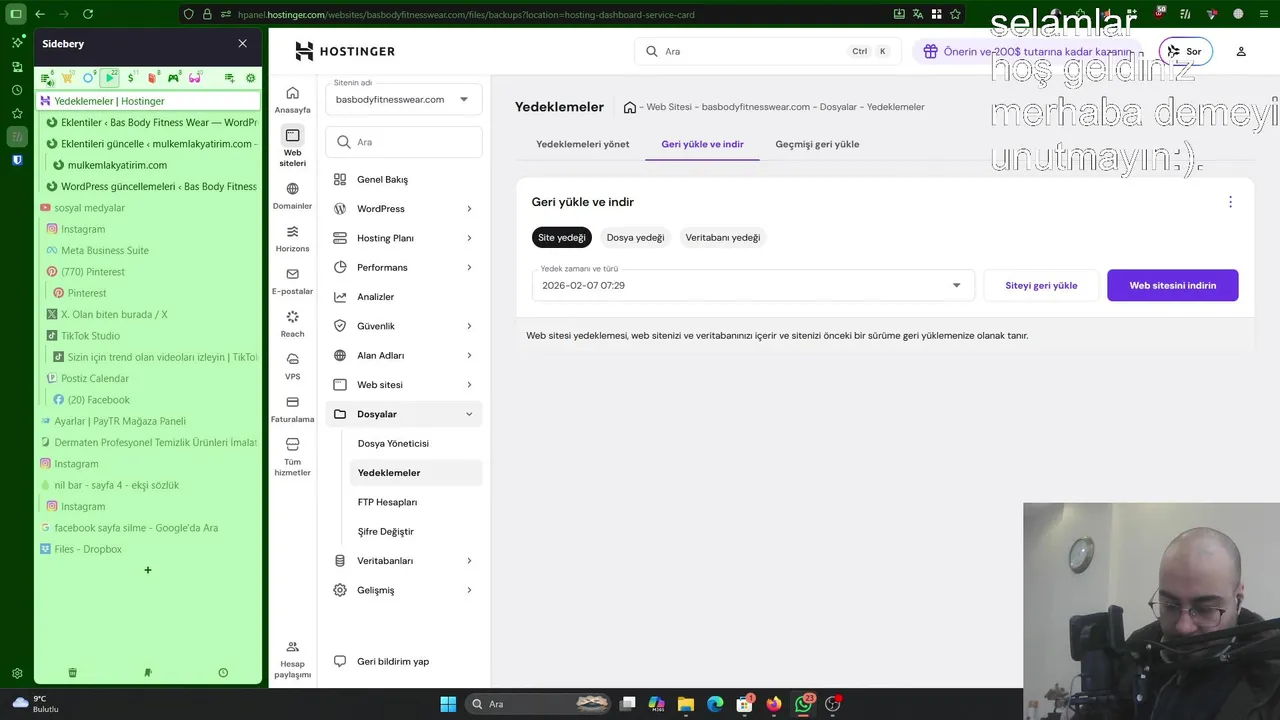Switch to Sidebery dollar sign panel
The image size is (1280, 720).
pos(131,78)
